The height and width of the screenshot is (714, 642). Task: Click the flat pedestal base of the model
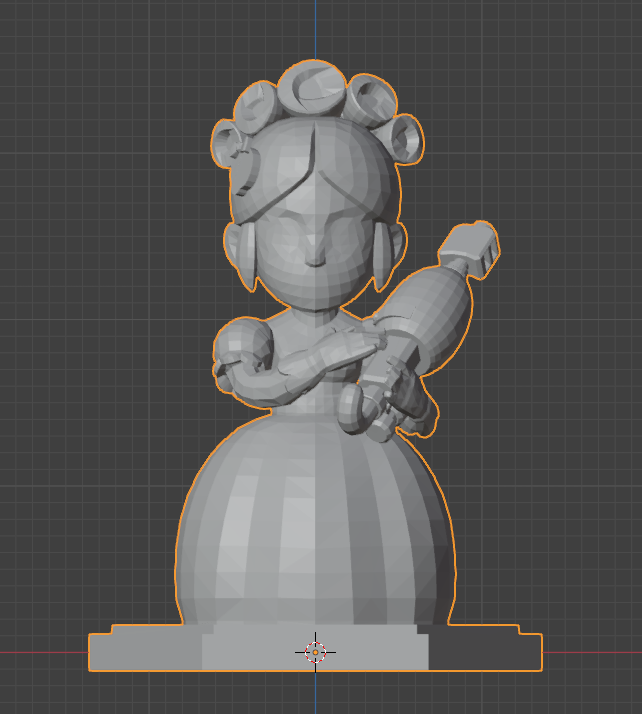[315, 648]
